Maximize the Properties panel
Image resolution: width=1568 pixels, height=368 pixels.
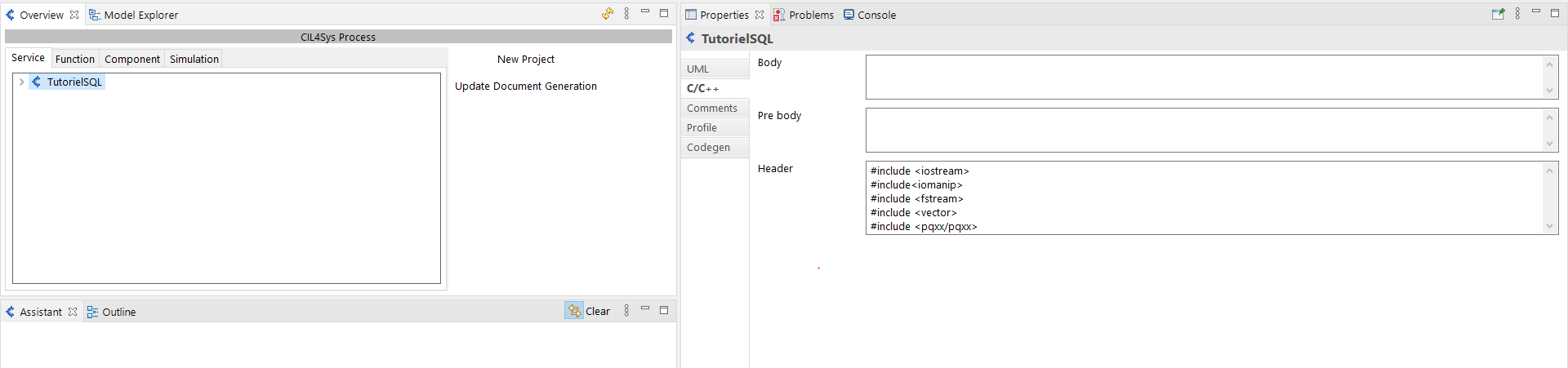[1555, 13]
